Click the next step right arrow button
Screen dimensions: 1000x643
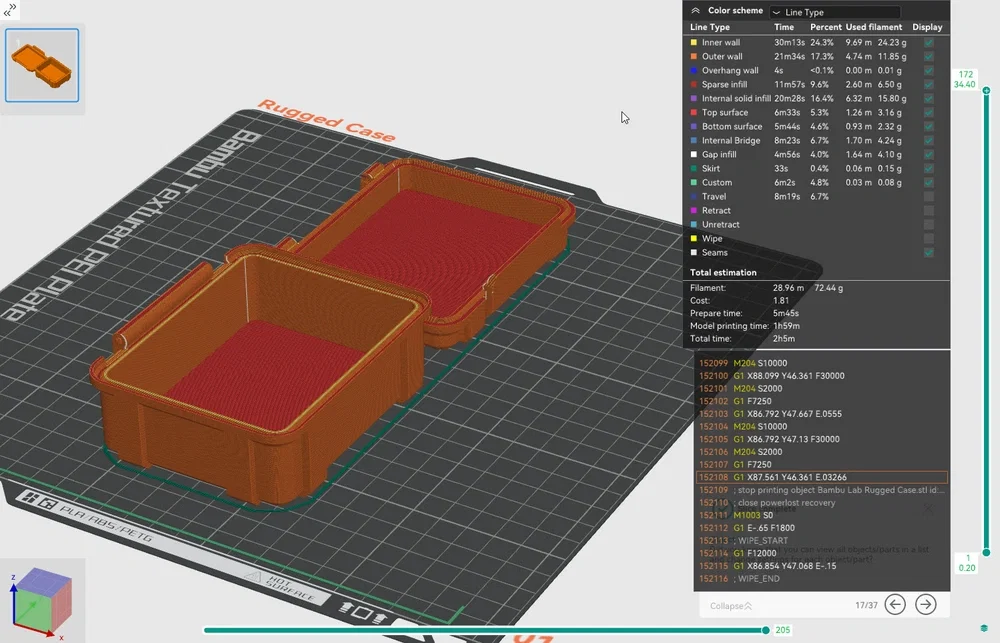tap(925, 604)
